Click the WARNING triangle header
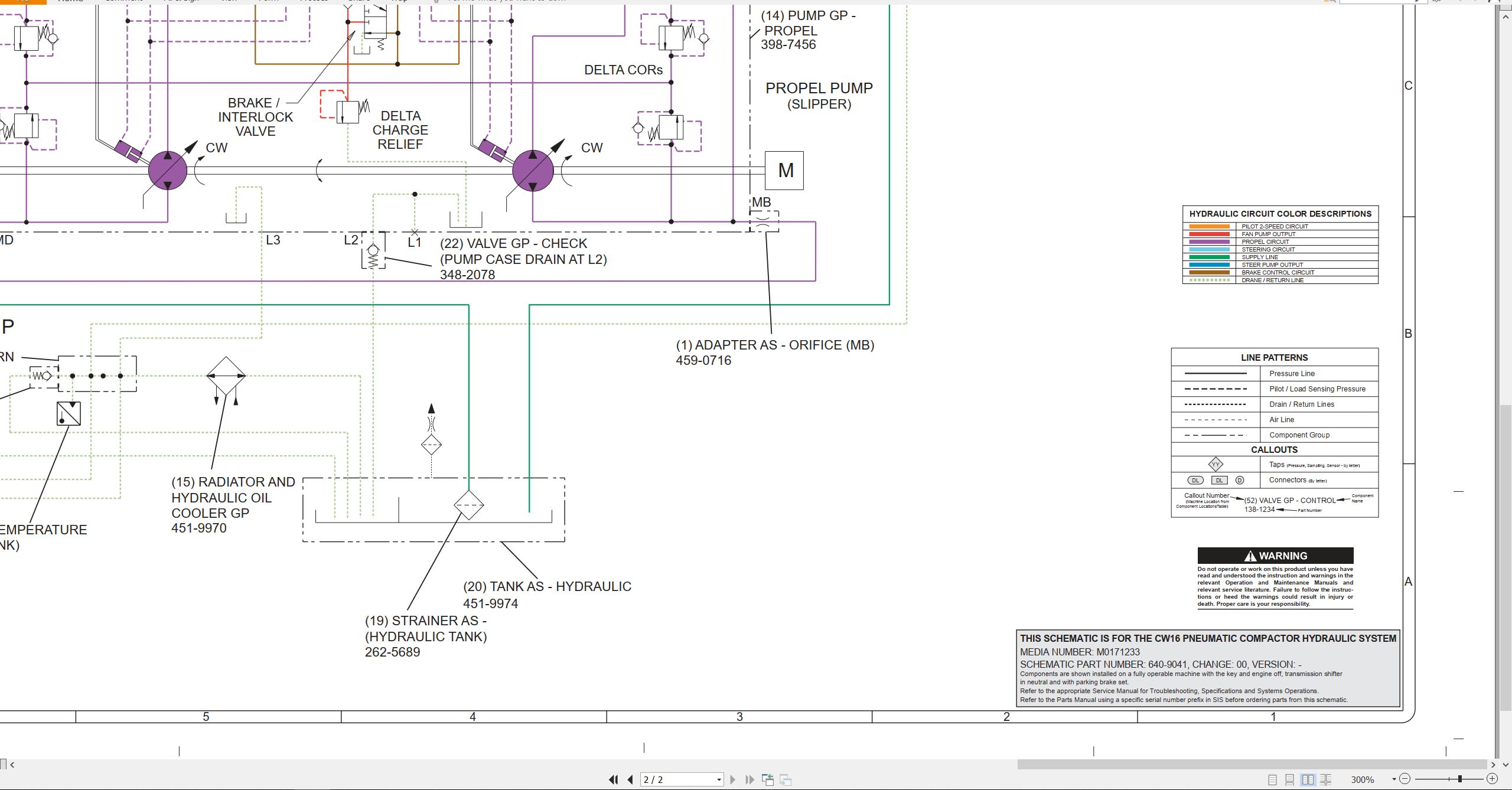This screenshot has width=1512, height=790. point(1275,556)
